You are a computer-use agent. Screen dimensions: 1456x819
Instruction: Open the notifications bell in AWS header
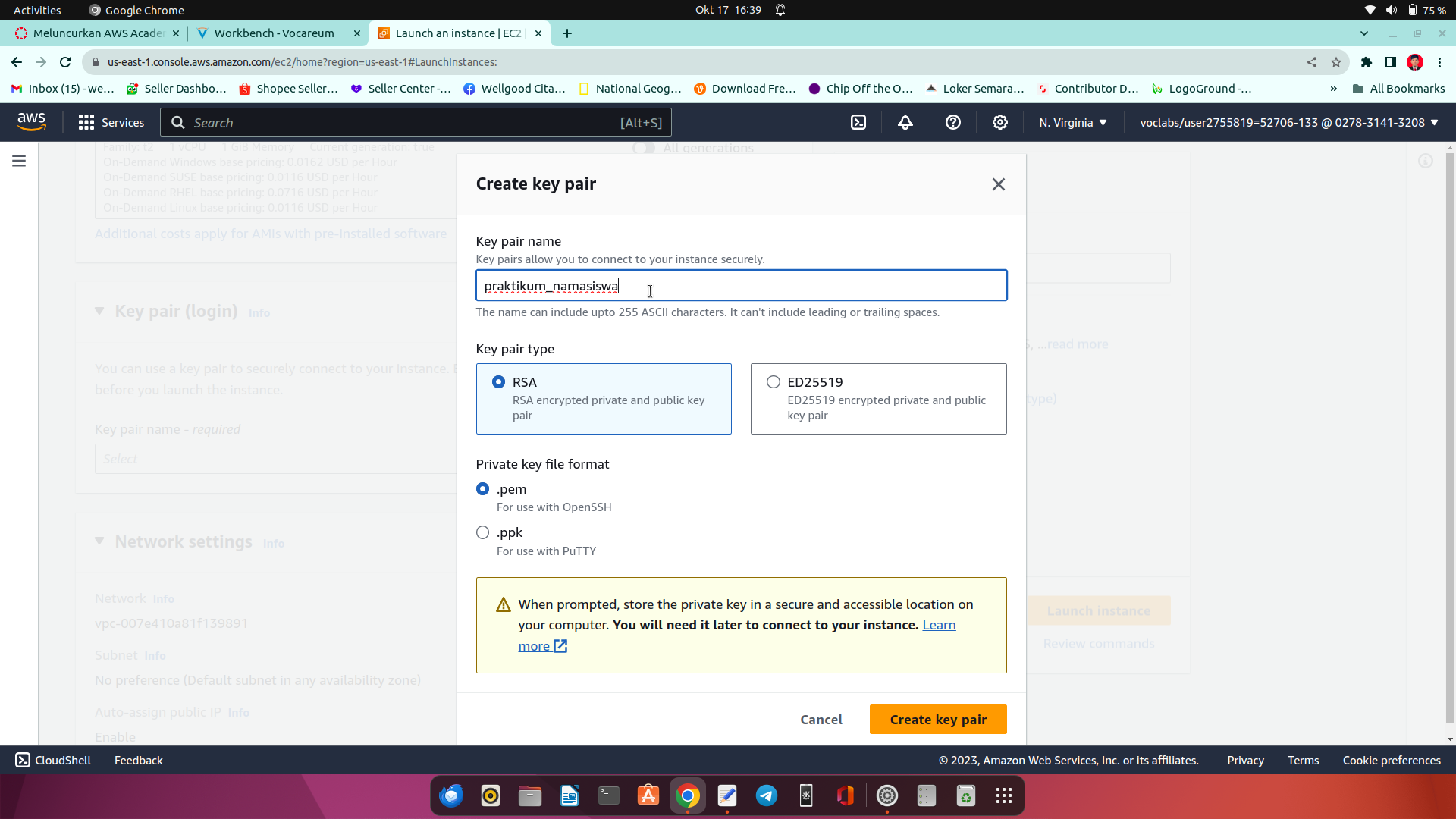905,122
